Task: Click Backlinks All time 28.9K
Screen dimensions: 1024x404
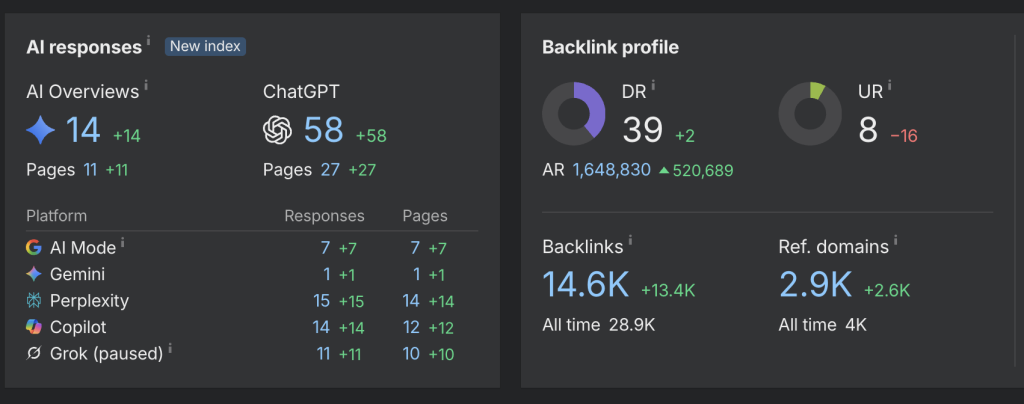Action: point(599,325)
